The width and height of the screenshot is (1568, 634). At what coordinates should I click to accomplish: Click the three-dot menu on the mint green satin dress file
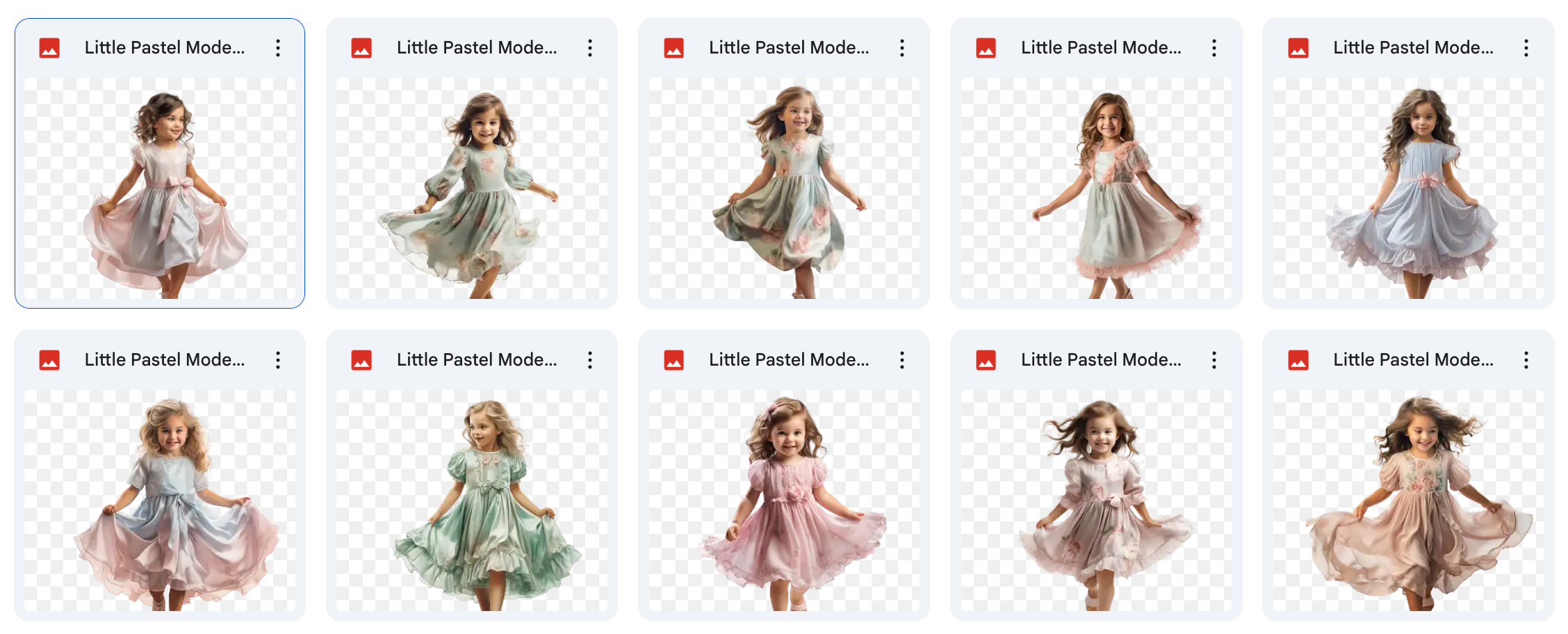(589, 360)
